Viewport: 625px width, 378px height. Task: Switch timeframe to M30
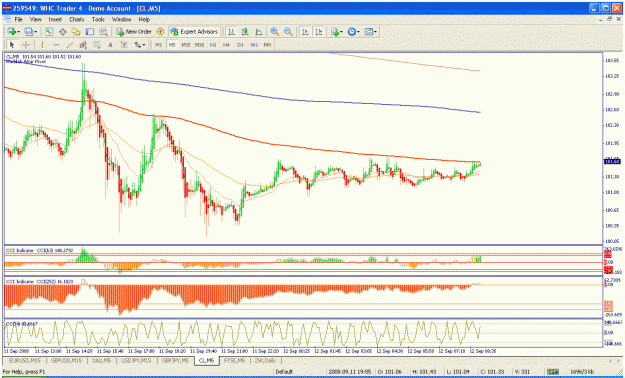click(199, 45)
